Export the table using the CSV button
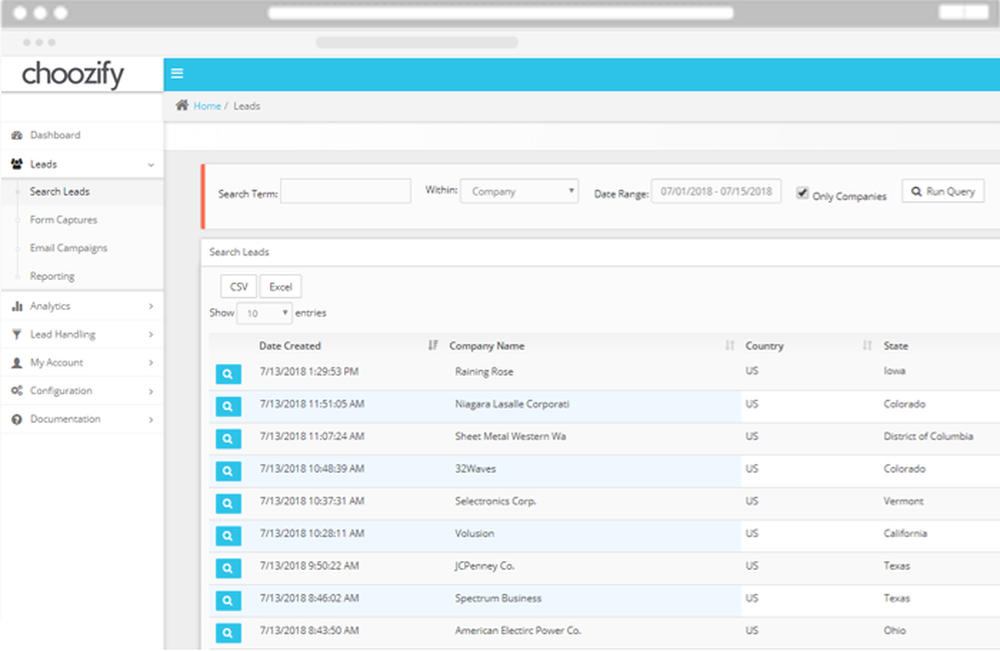Screen dimensions: 1000x651 (238, 285)
